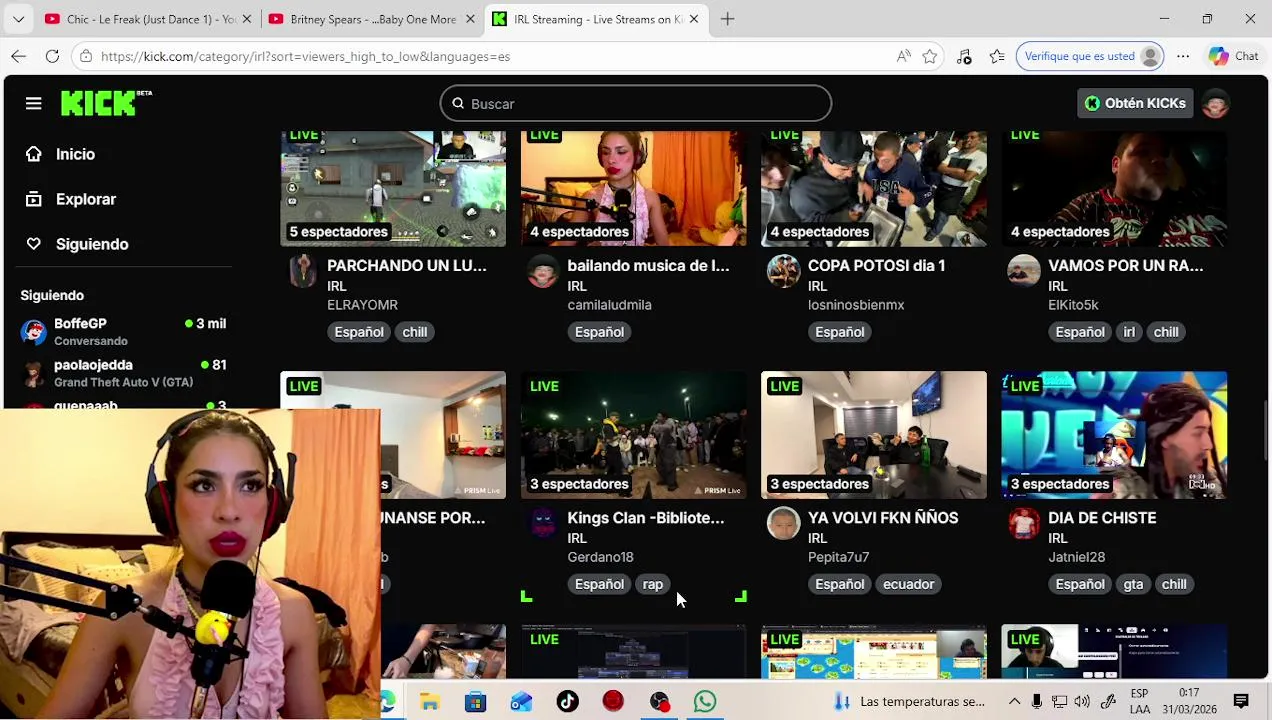The width and height of the screenshot is (1272, 720).
Task: Open Copilot Chat button
Action: pos(1234,56)
